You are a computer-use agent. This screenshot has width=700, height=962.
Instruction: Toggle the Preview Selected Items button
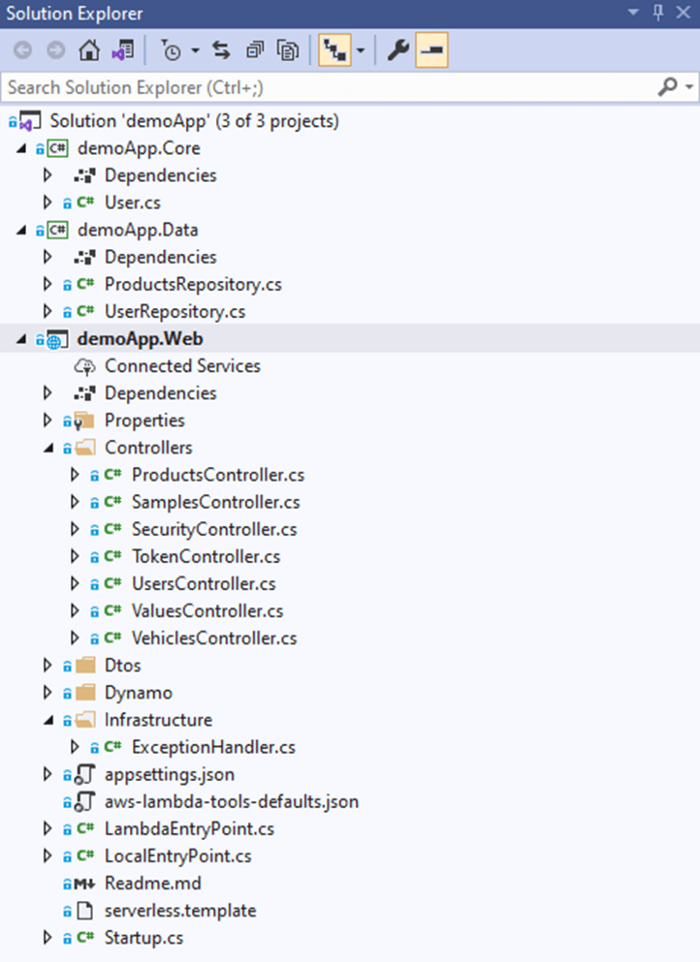pyautogui.click(x=433, y=50)
